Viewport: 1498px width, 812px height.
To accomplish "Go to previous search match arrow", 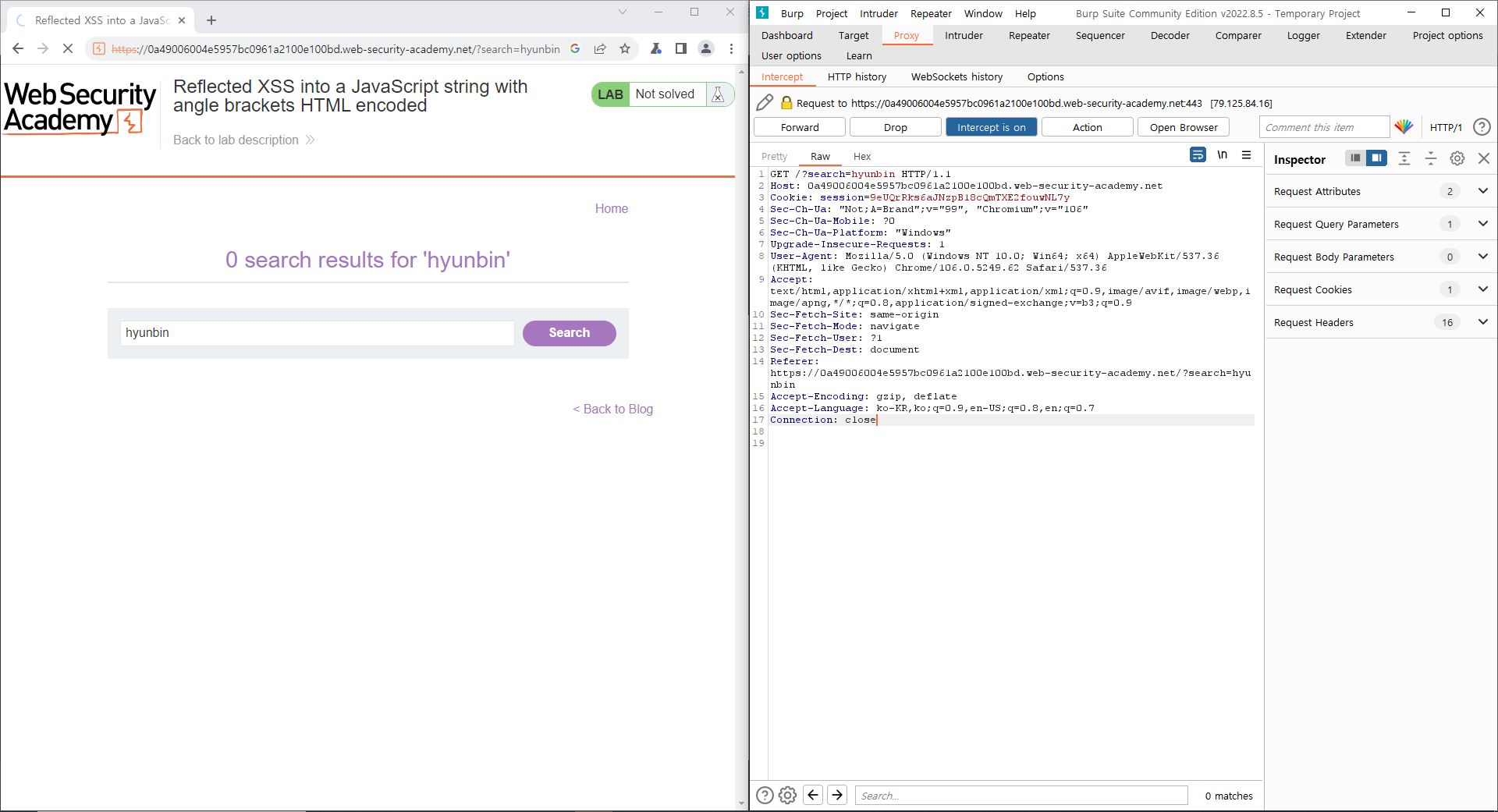I will [x=813, y=795].
